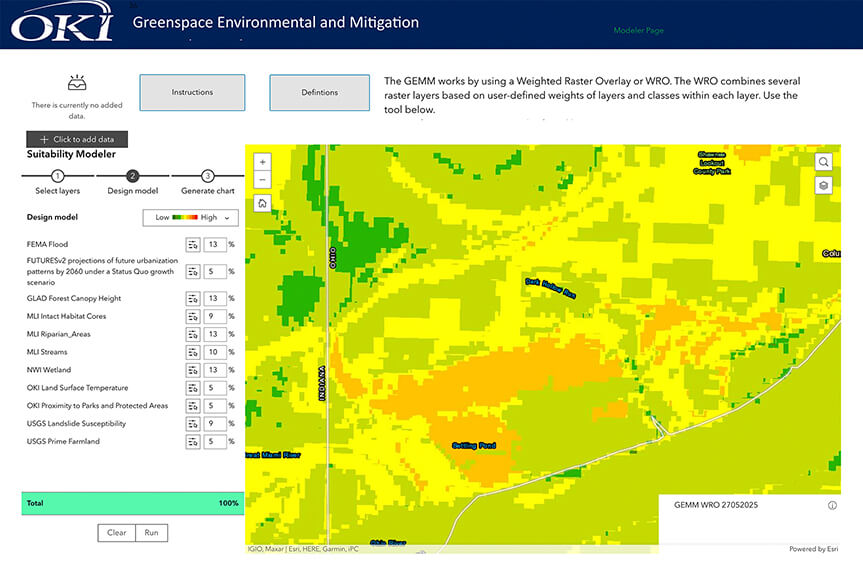Zoom in on the map with plus icon

coord(261,161)
